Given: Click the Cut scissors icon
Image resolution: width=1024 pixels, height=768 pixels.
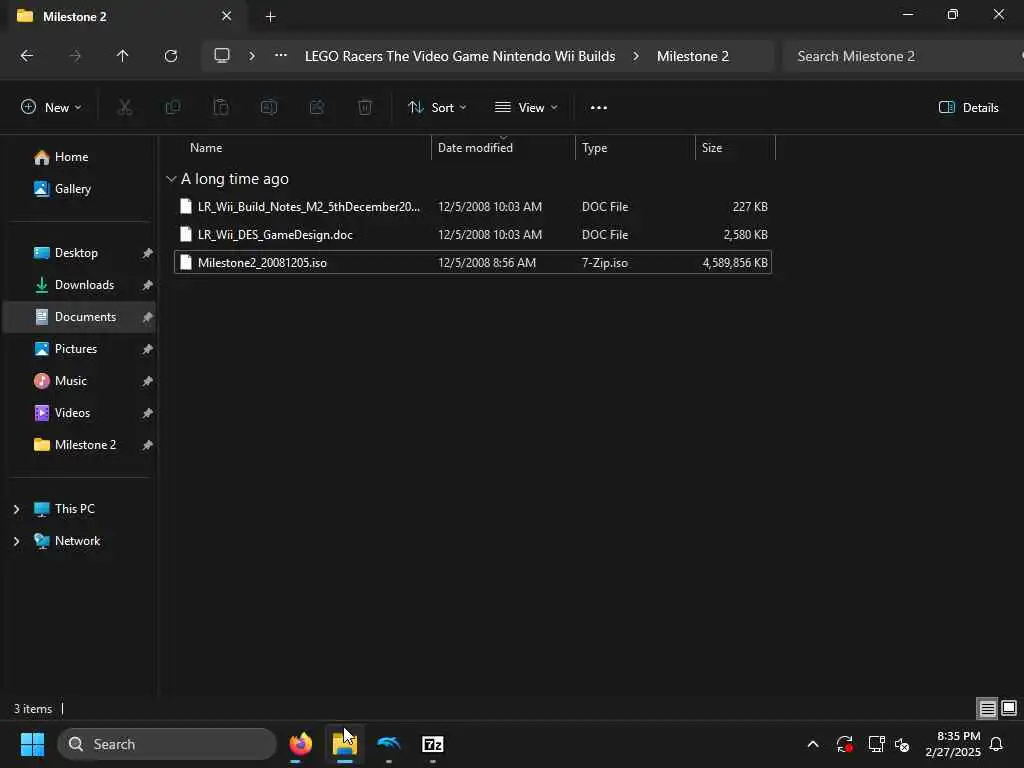Looking at the screenshot, I should point(124,108).
